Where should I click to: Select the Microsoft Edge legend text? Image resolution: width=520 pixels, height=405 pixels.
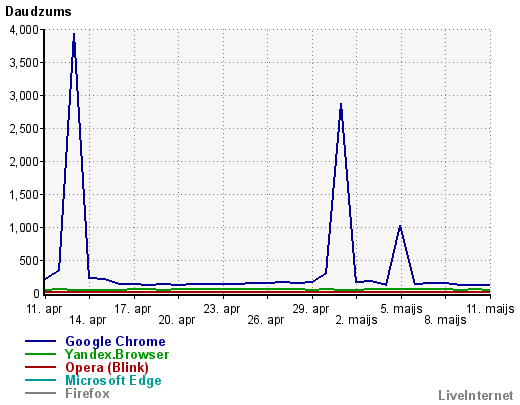point(113,380)
